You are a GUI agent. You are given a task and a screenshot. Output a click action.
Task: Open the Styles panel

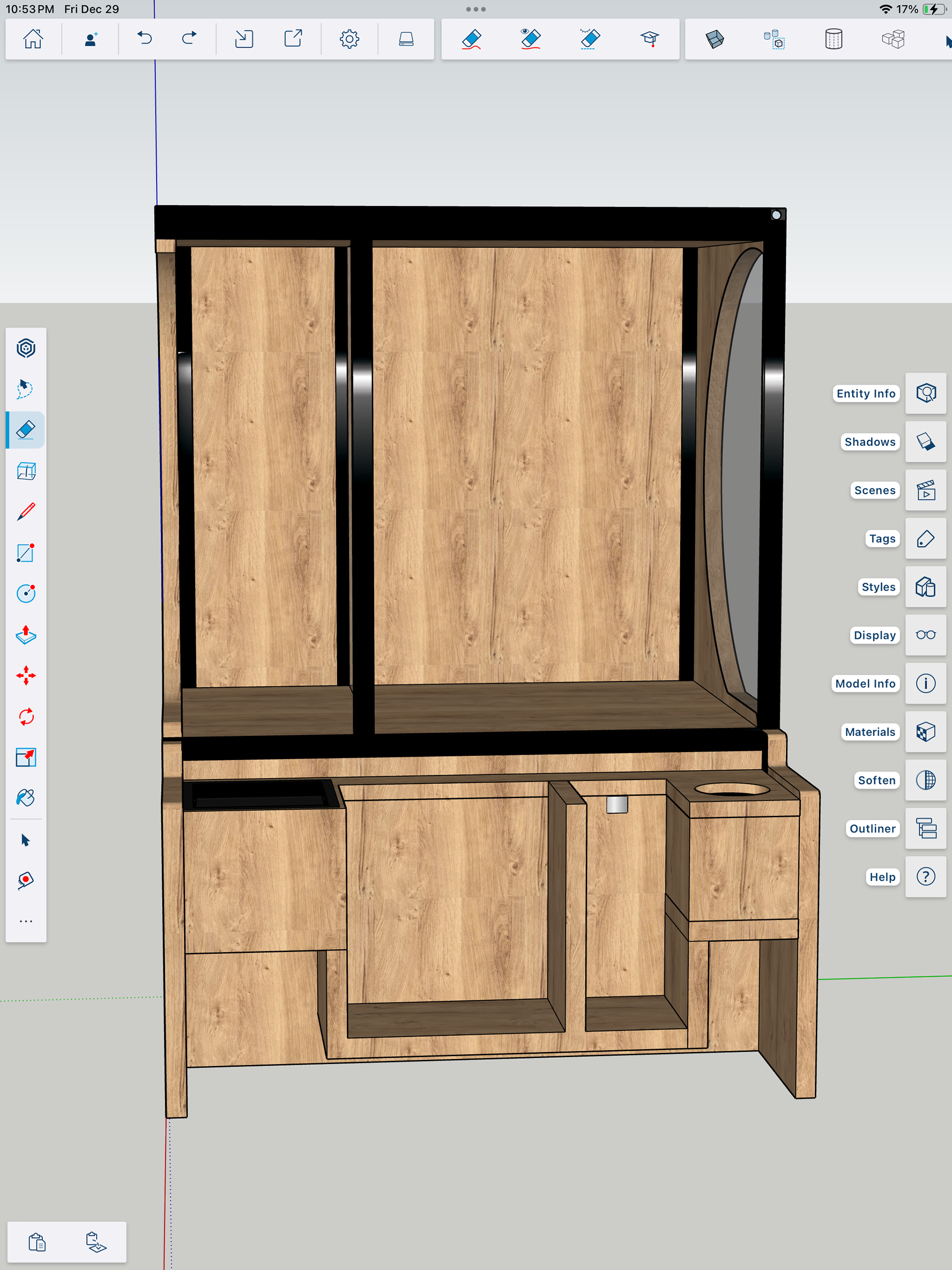click(878, 587)
